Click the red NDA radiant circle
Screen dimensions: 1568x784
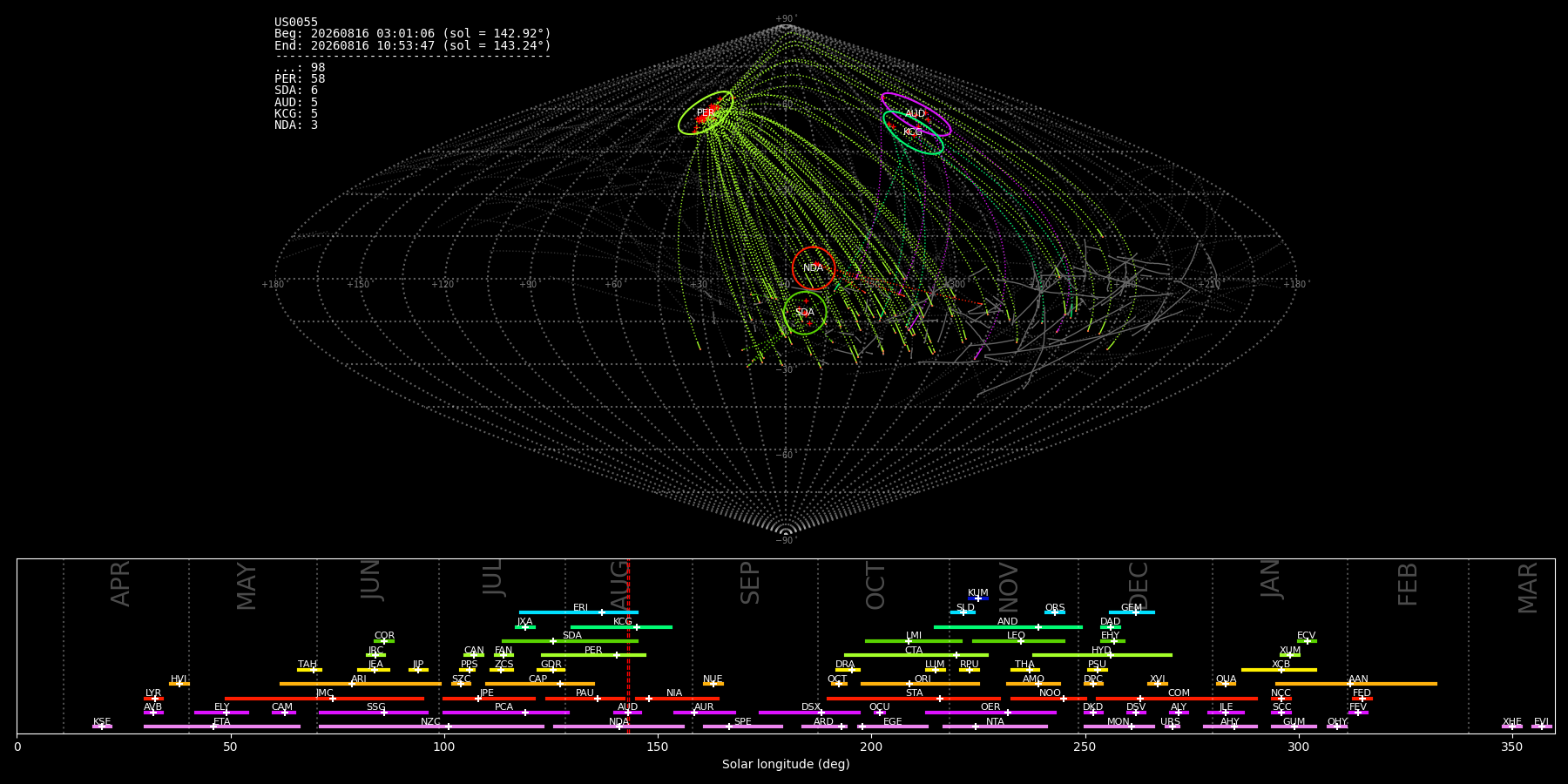[814, 268]
